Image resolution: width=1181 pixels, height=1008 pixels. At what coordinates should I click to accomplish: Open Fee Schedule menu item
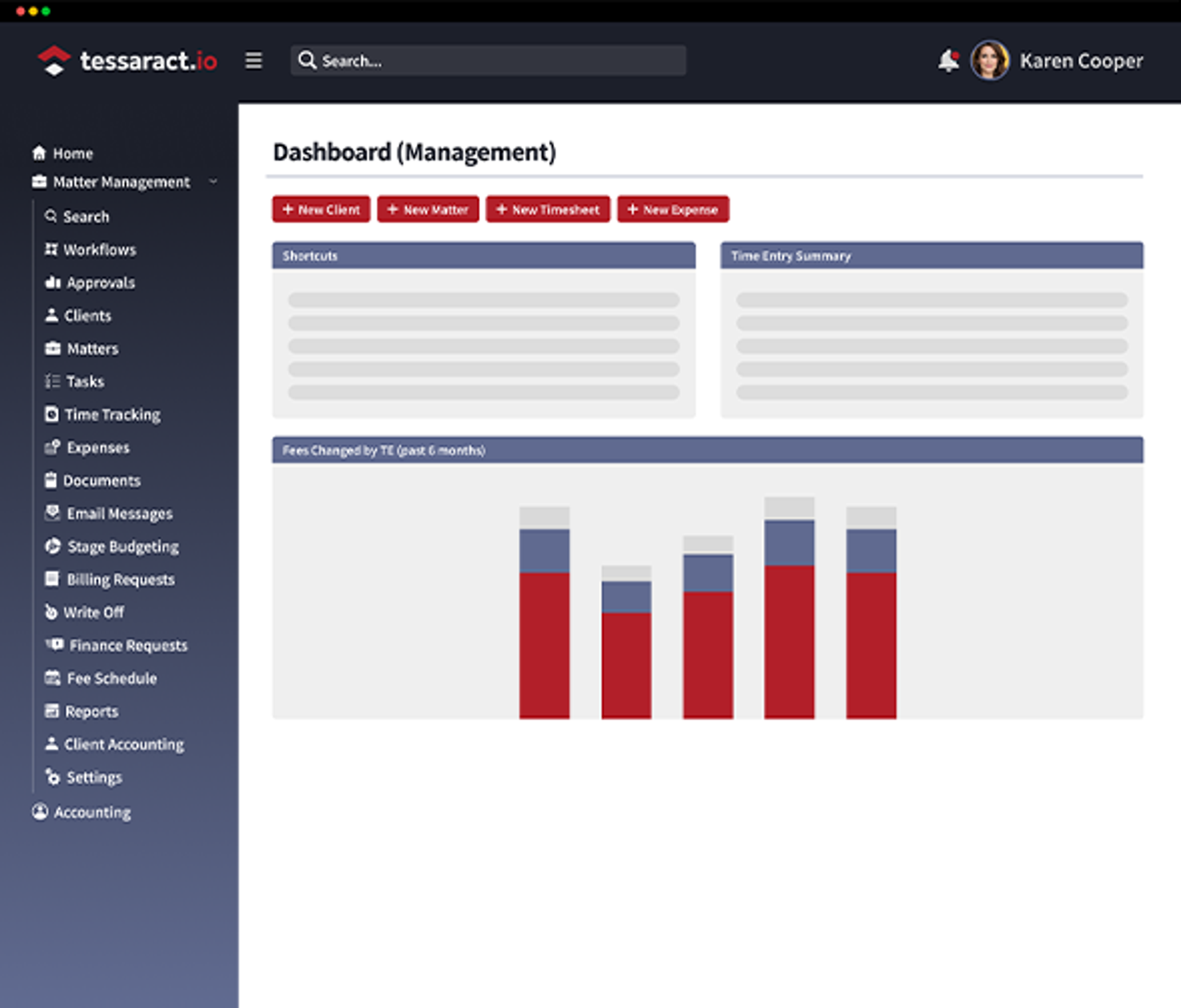click(112, 679)
